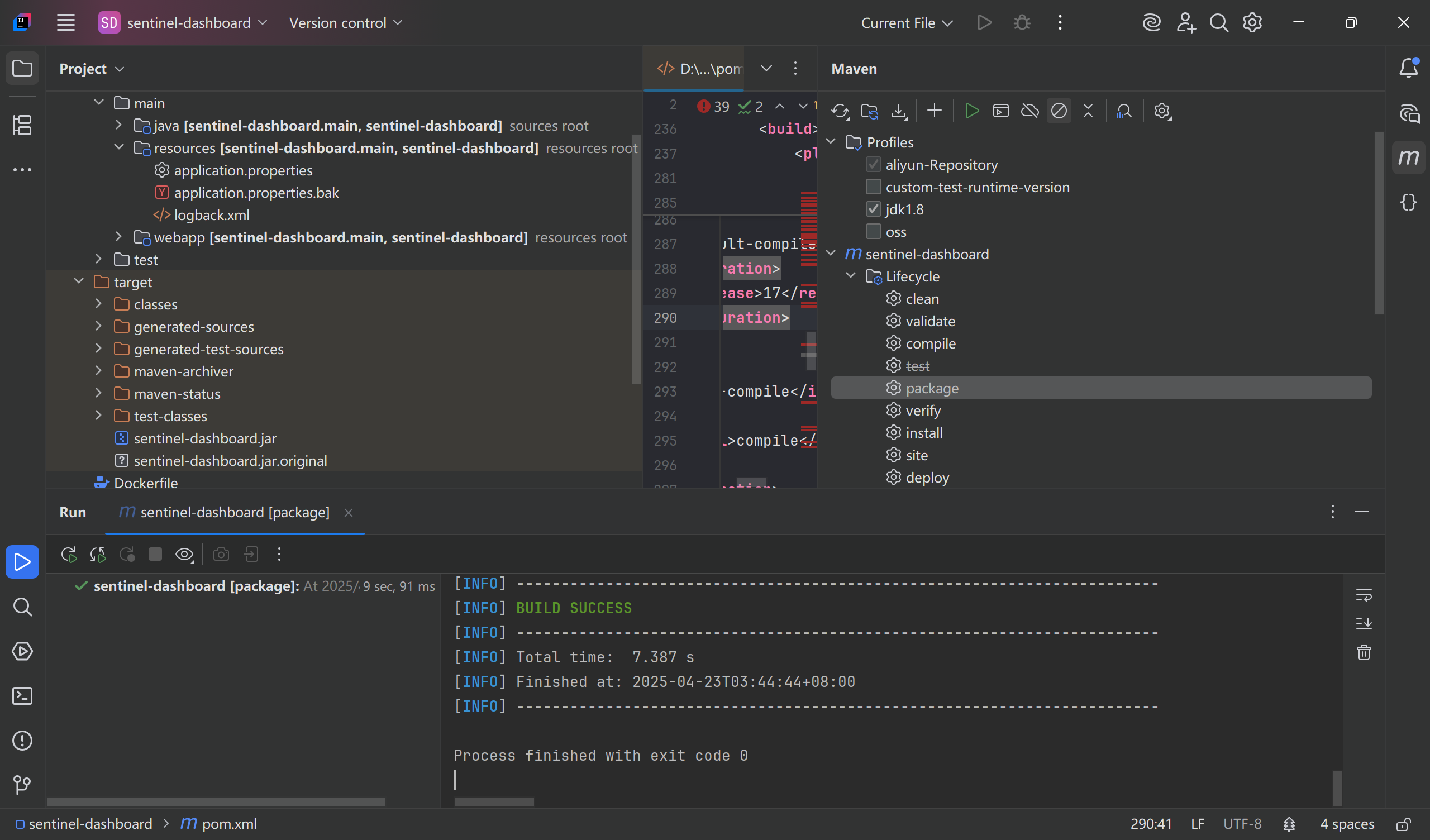
Task: Clear the console with the trash icon
Action: tap(1364, 653)
